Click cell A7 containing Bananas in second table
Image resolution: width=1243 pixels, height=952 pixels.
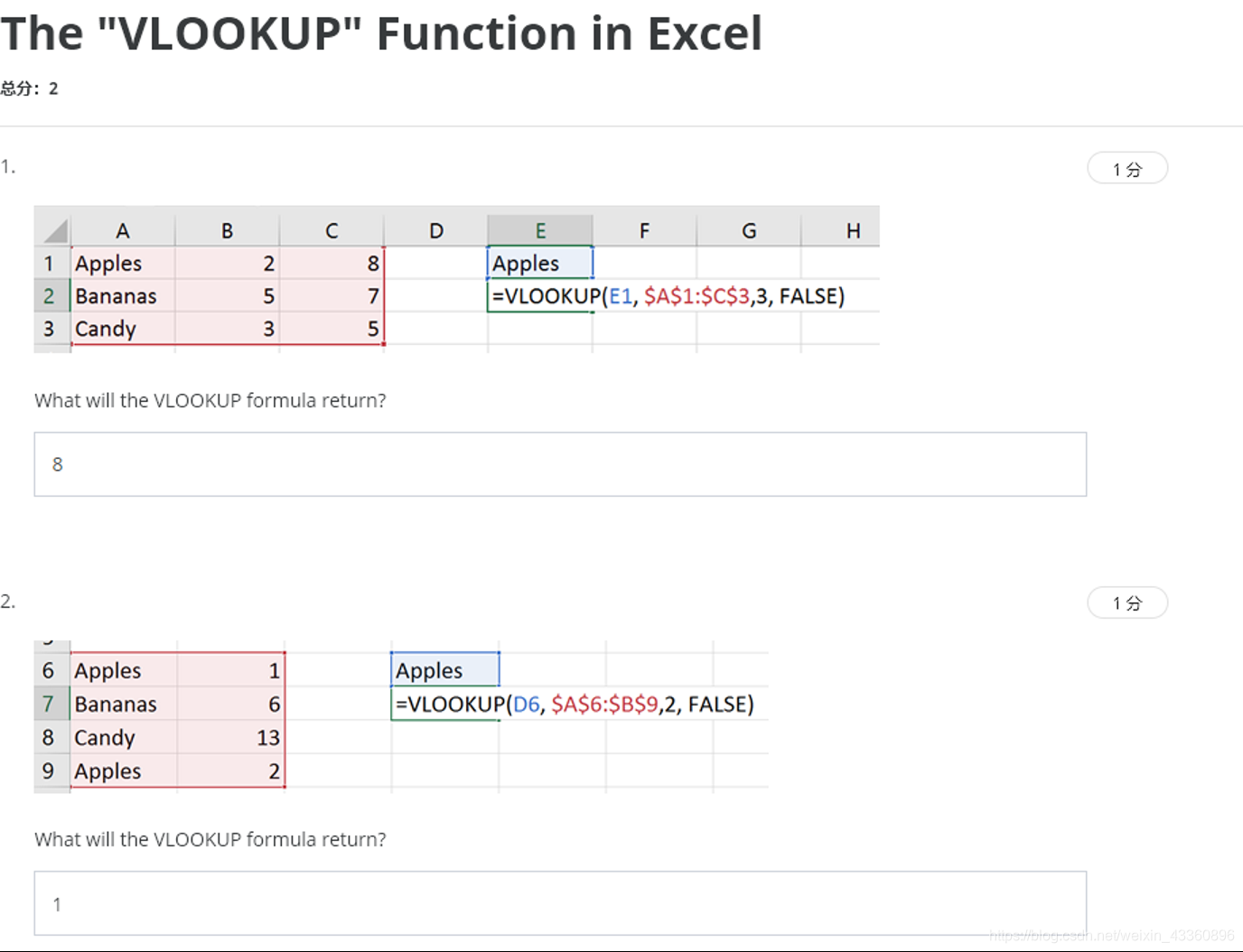pos(124,705)
